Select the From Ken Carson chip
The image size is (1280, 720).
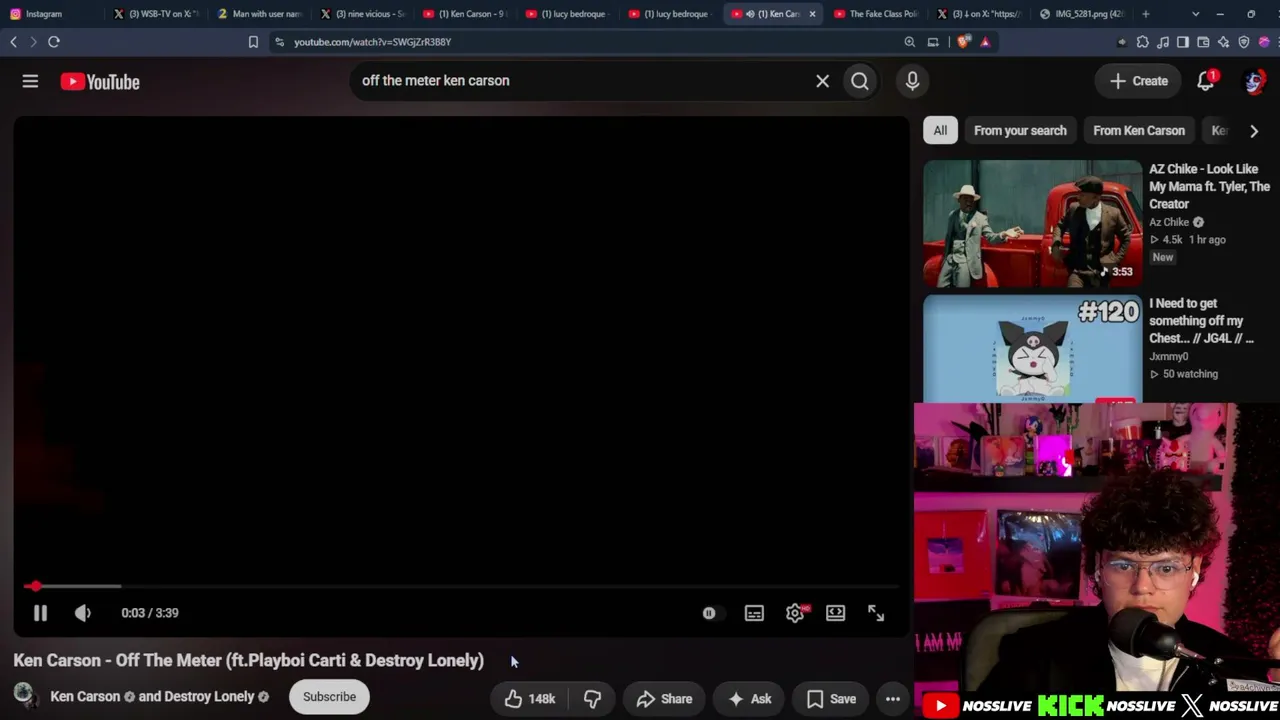pyautogui.click(x=1139, y=130)
